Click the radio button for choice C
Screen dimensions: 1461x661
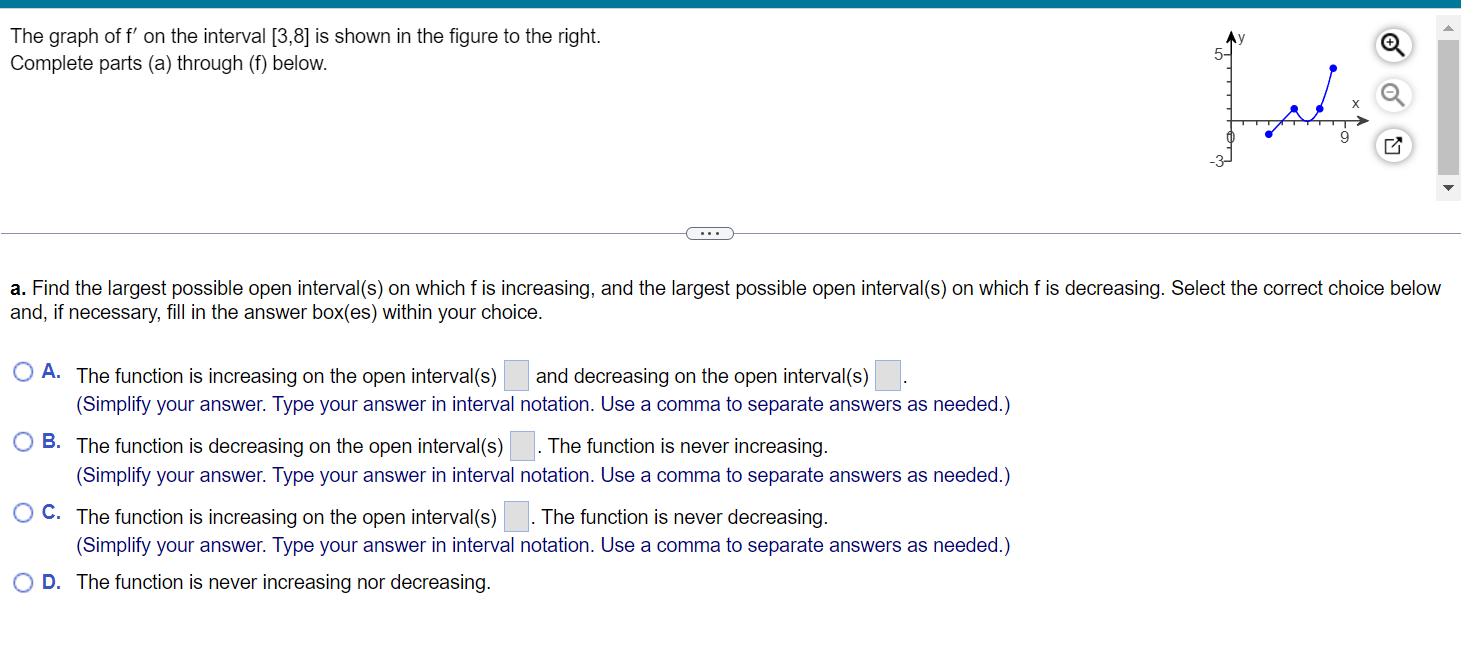(x=22, y=512)
